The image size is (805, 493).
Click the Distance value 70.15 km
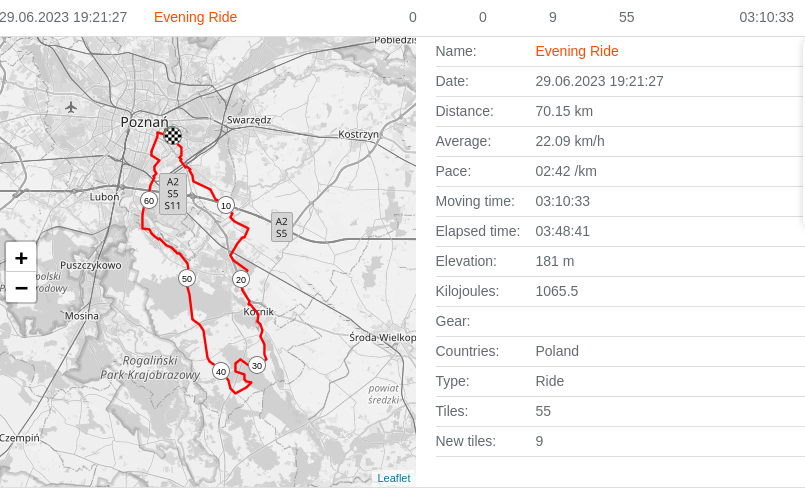pos(564,111)
